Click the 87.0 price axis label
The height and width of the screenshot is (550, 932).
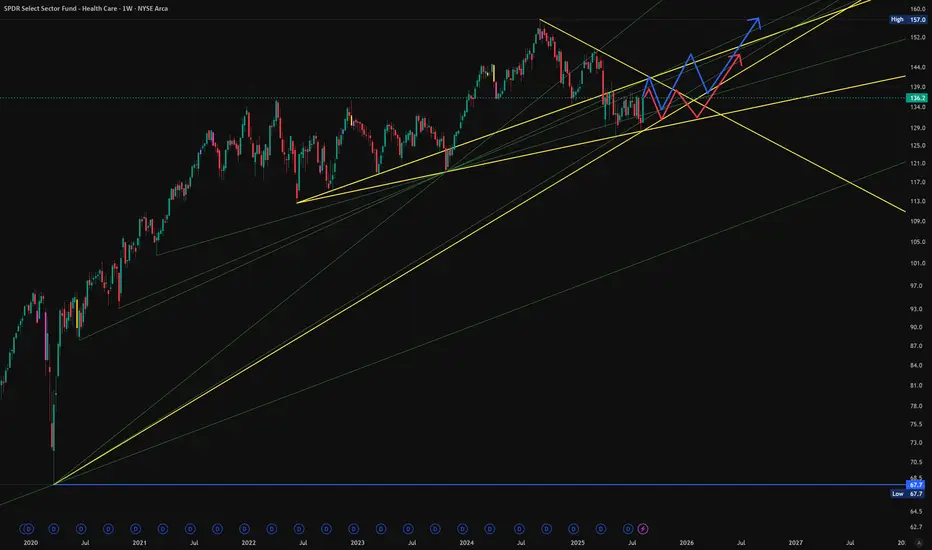coord(917,345)
